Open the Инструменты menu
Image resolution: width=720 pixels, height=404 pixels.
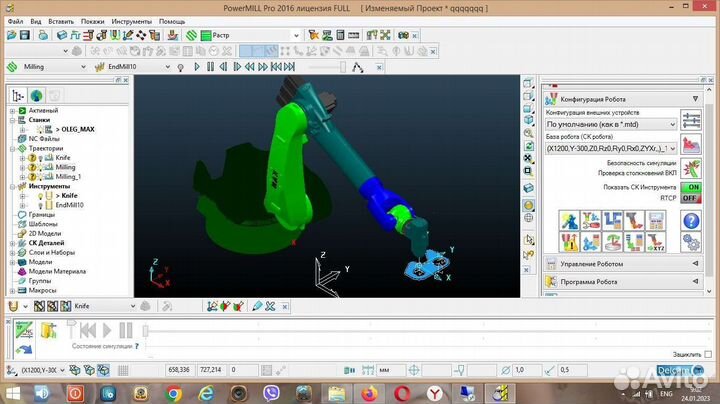[131, 21]
